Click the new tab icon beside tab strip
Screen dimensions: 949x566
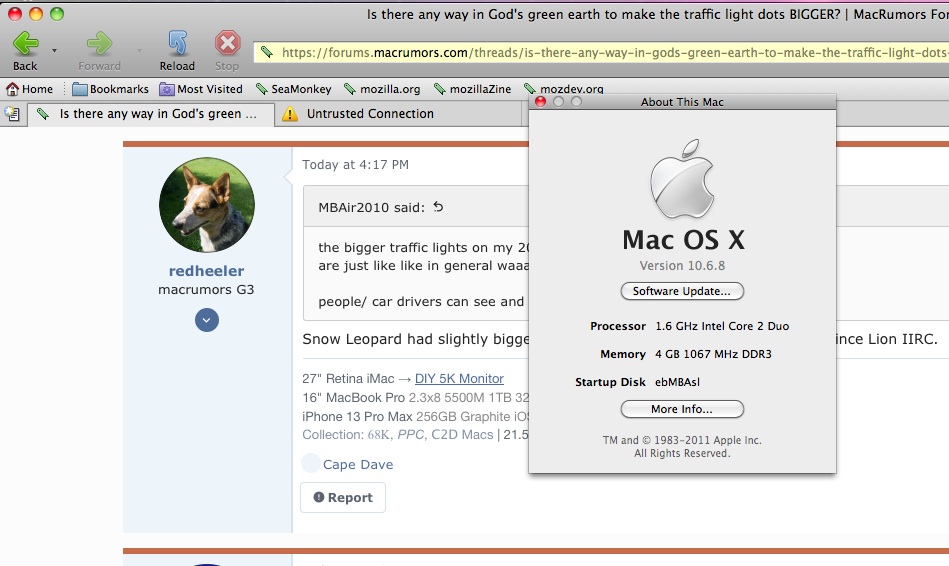point(12,114)
